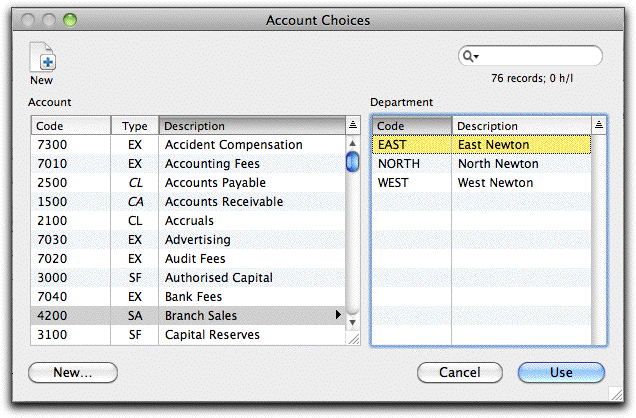Click the Cancel button
636x418 pixels.
click(x=460, y=372)
